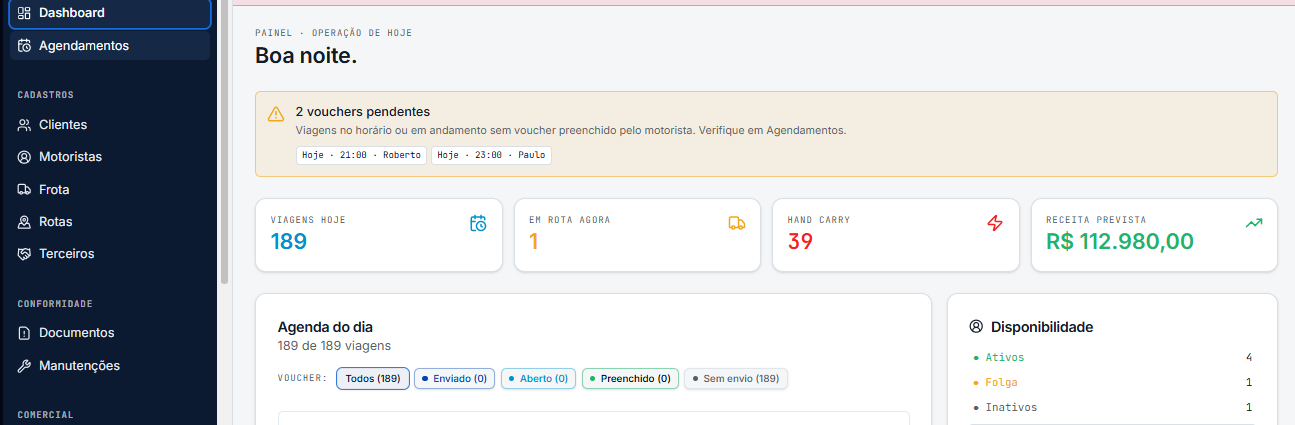Click the Inativos availability row

[x=1112, y=407]
